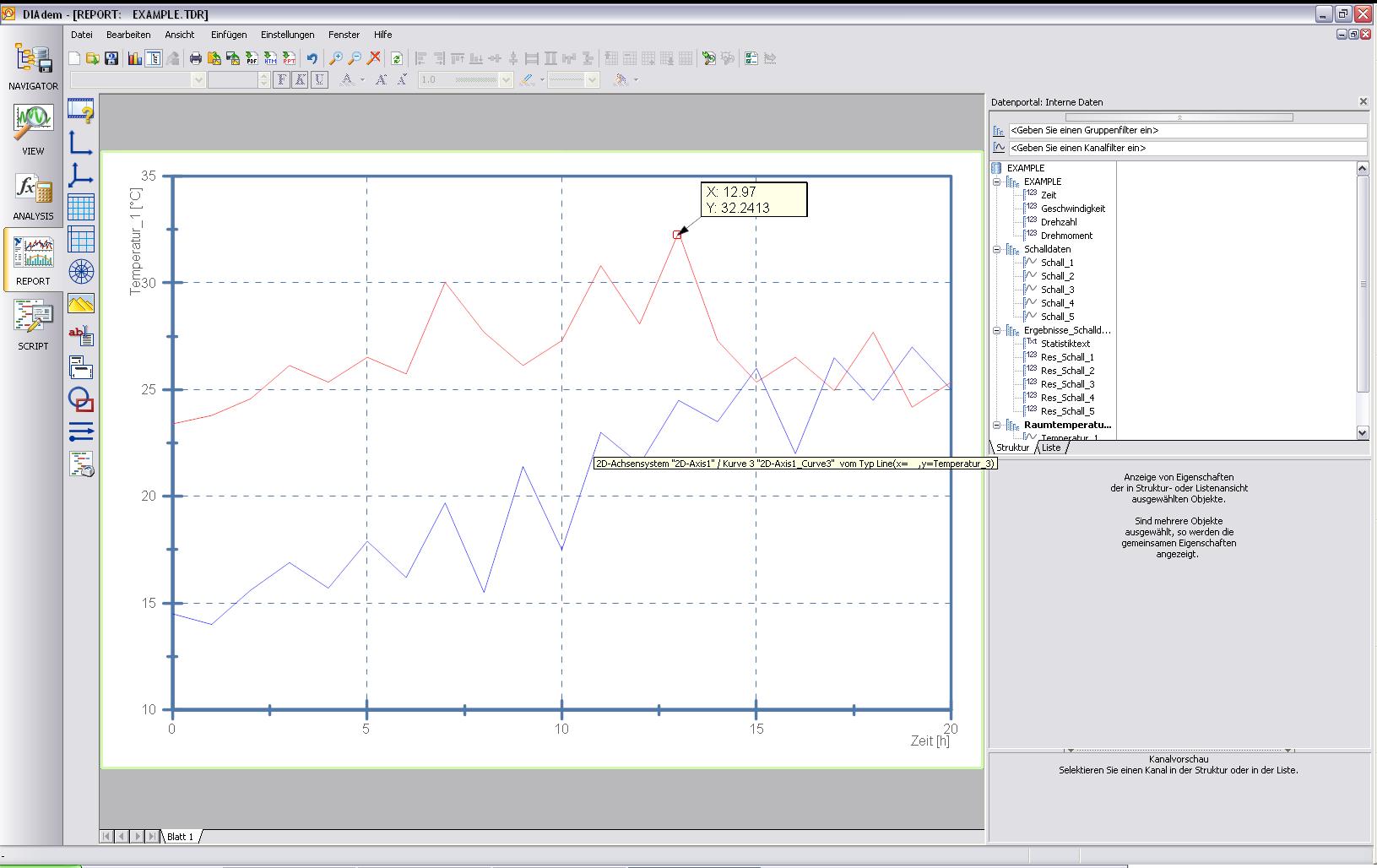Screen dimensions: 1377x868
Task: Open the Einfügen menu
Action: point(229,35)
